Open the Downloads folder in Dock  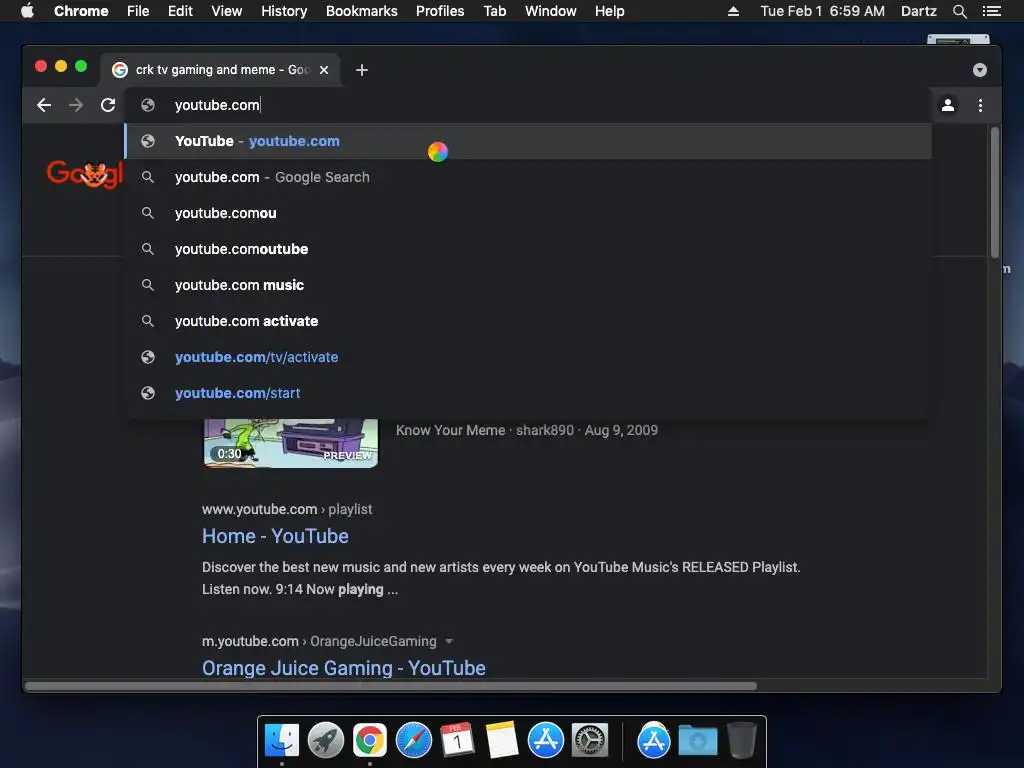pyautogui.click(x=697, y=740)
